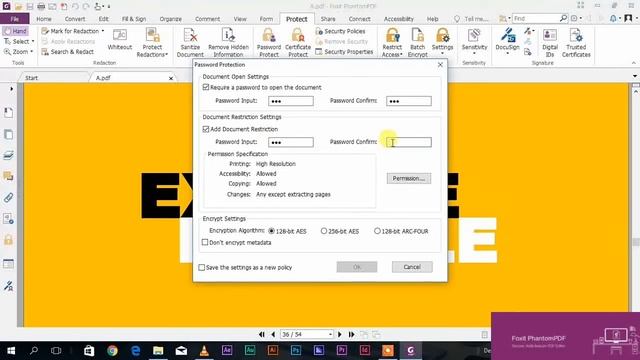Click the Tell me search box
This screenshot has height=360, width=640.
tap(471, 19)
